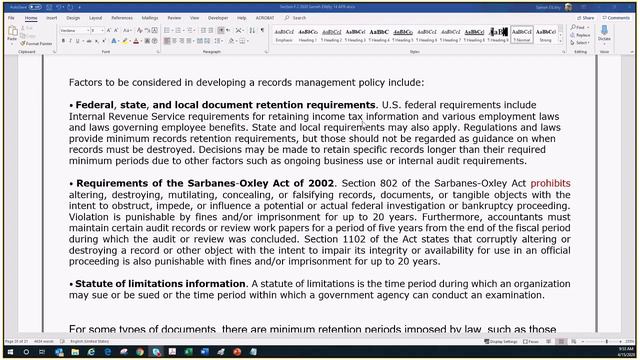Viewport: 640px width, 360px height.
Task: Apply the red font color
Action: point(136,41)
